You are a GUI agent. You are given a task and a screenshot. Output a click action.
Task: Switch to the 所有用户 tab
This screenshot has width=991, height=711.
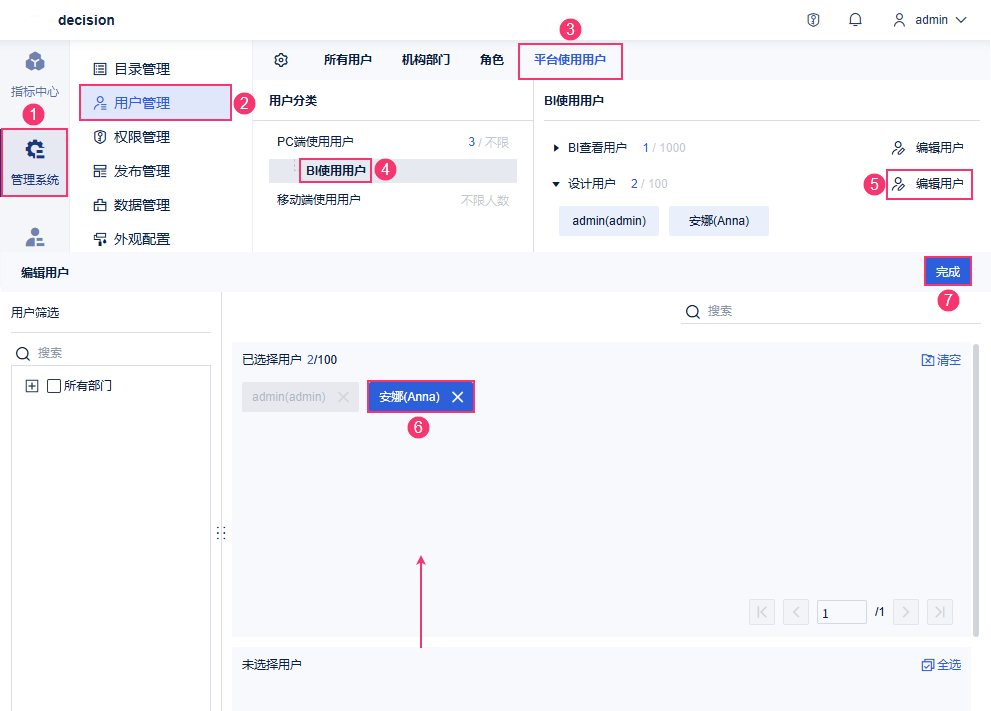point(348,60)
